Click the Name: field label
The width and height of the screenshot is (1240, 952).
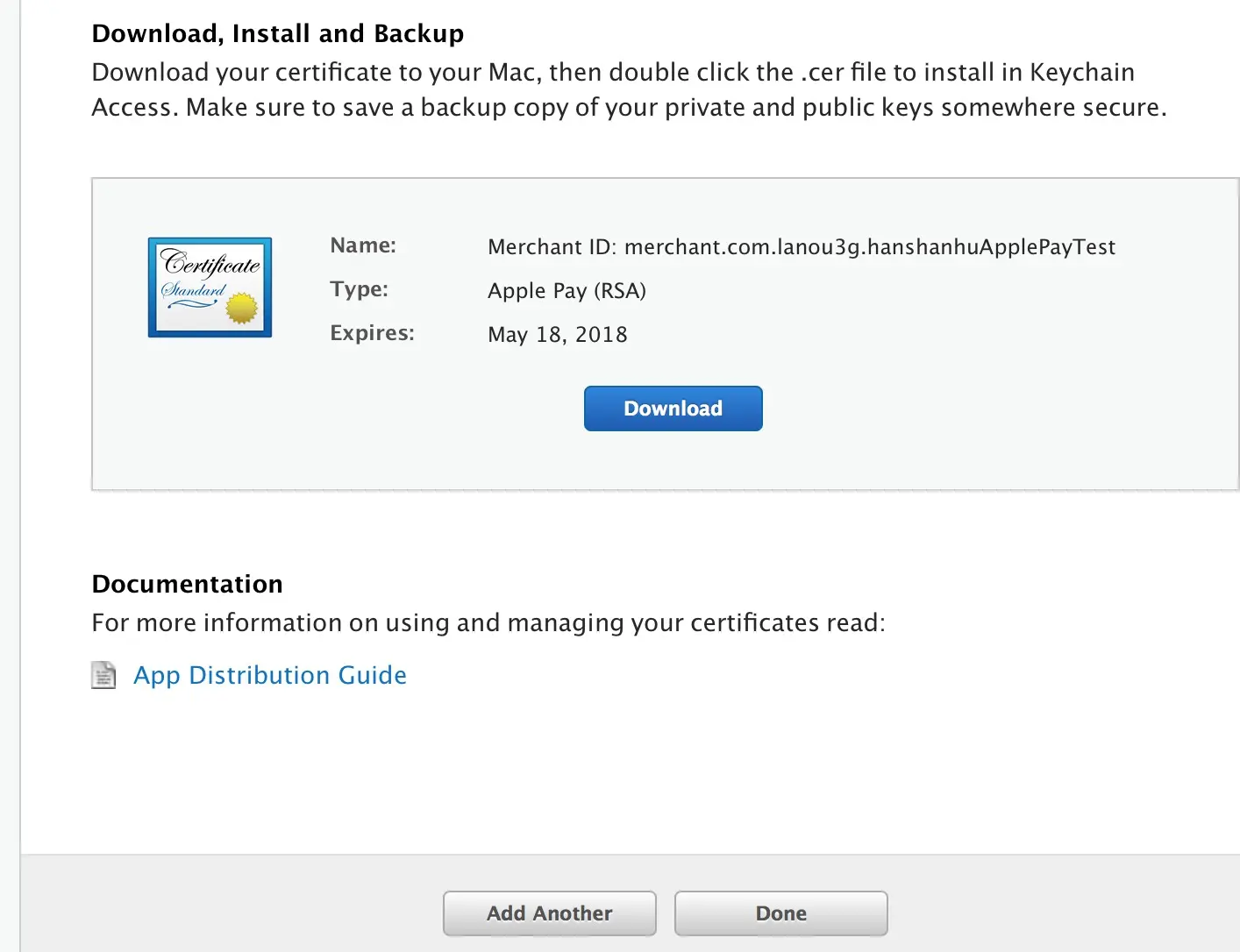pos(363,245)
